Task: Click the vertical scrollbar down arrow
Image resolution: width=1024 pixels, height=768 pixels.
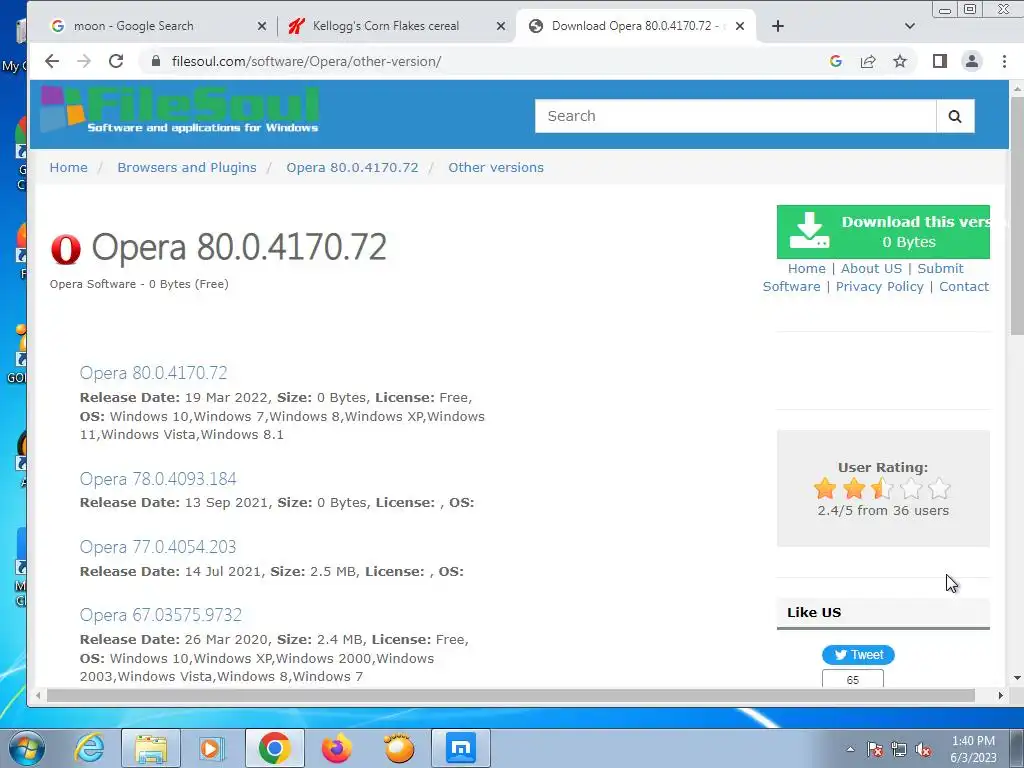Action: pyautogui.click(x=1017, y=679)
